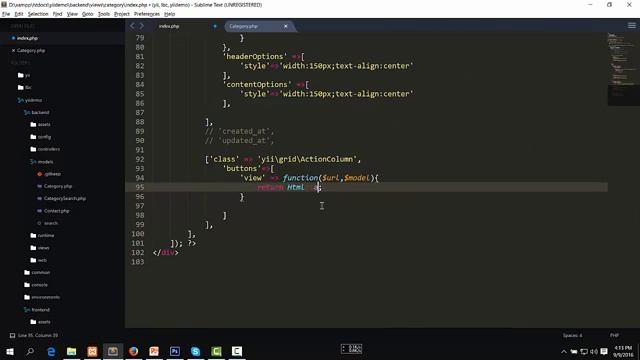Change syntax via PHP status label
Image resolution: width=640 pixels, height=360 pixels.
[614, 336]
